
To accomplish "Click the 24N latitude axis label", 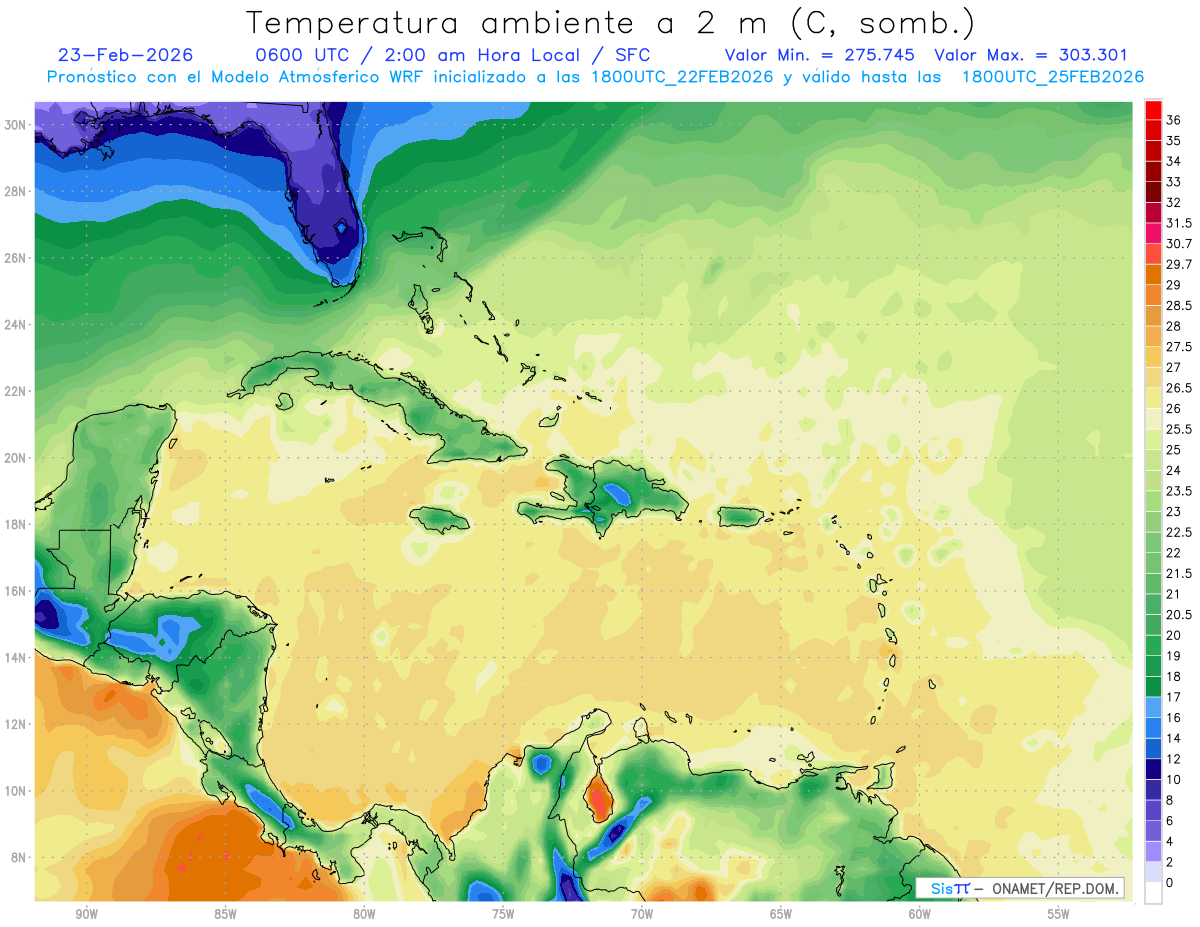I will 16,325.
